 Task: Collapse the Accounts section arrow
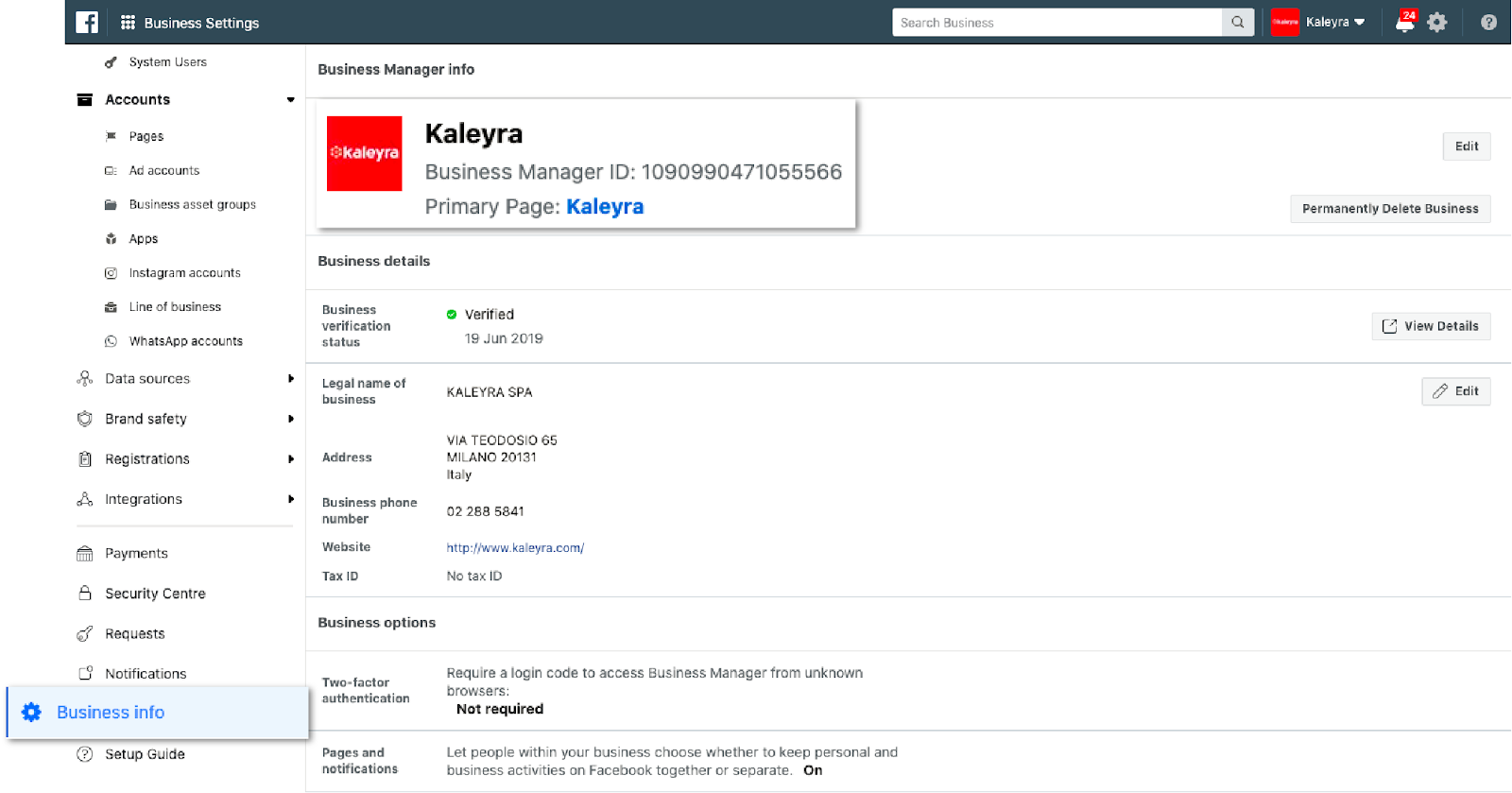290,99
